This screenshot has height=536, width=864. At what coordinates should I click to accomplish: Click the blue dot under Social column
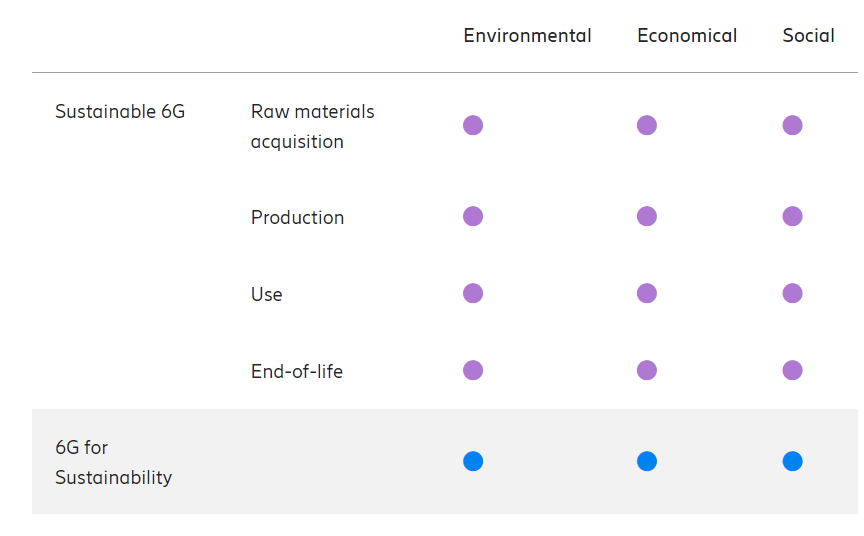pos(792,461)
